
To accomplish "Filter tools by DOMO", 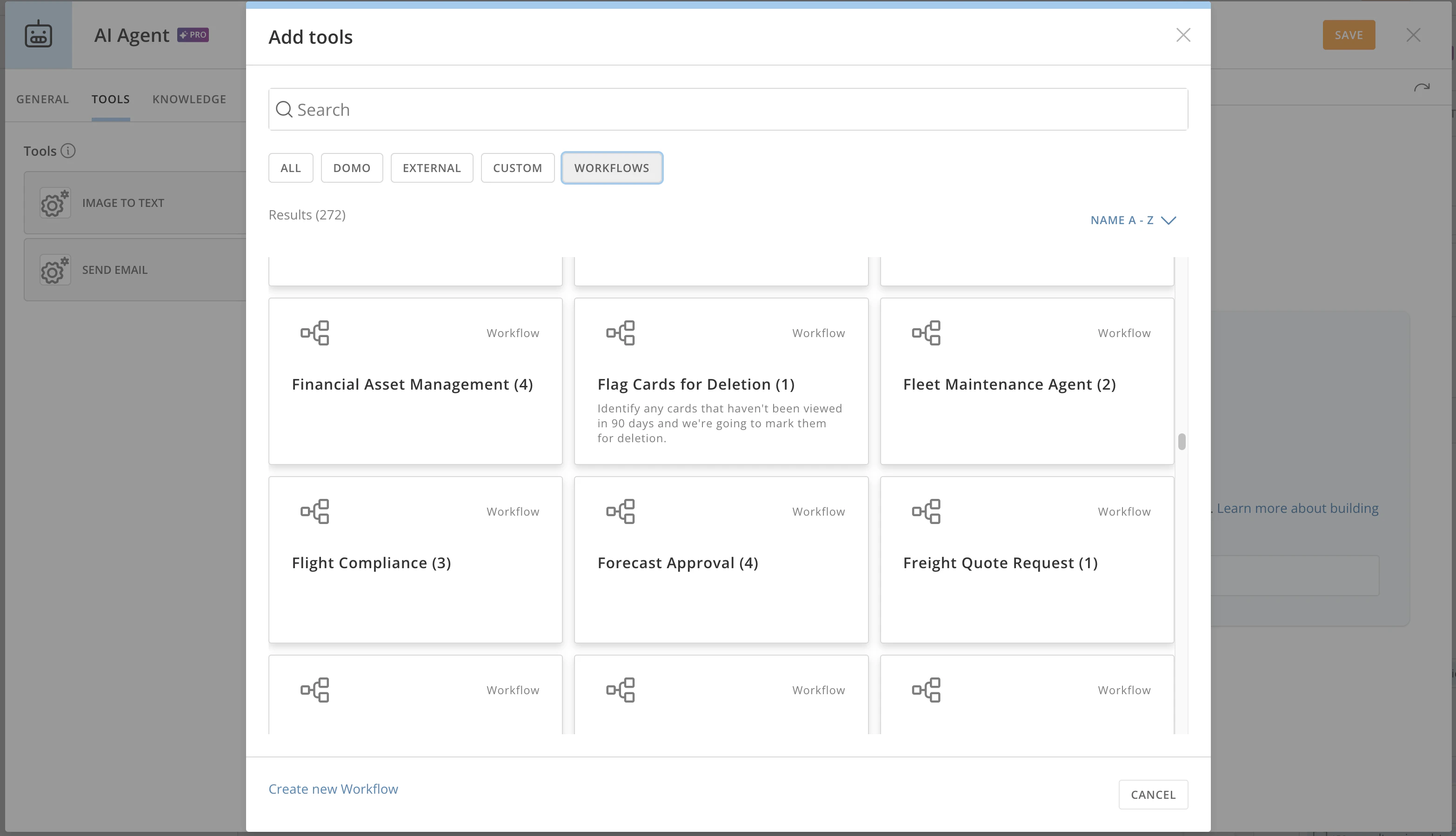I will (x=352, y=168).
